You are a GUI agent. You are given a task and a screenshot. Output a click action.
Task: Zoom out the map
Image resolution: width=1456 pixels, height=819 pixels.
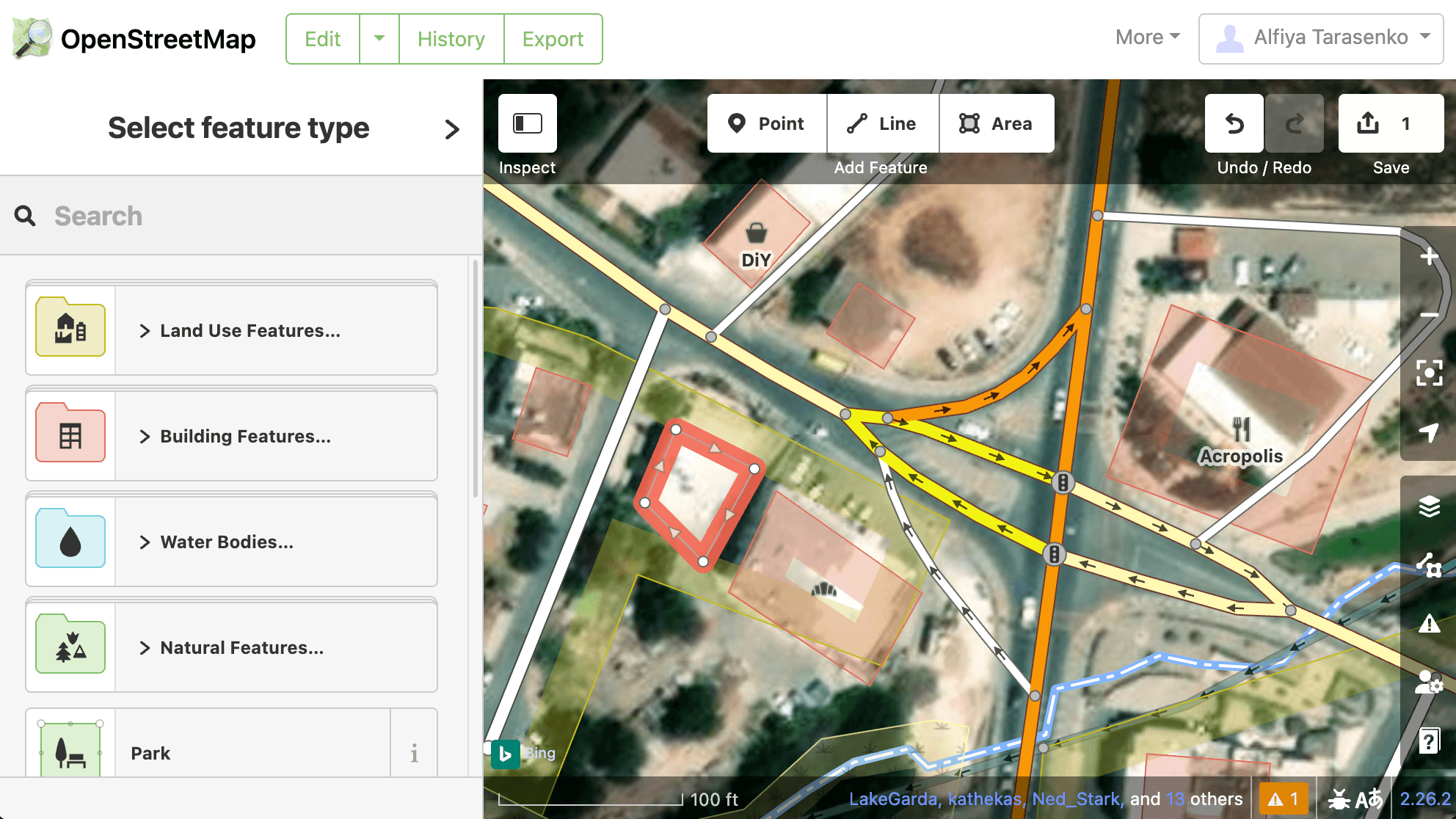pos(1429,315)
